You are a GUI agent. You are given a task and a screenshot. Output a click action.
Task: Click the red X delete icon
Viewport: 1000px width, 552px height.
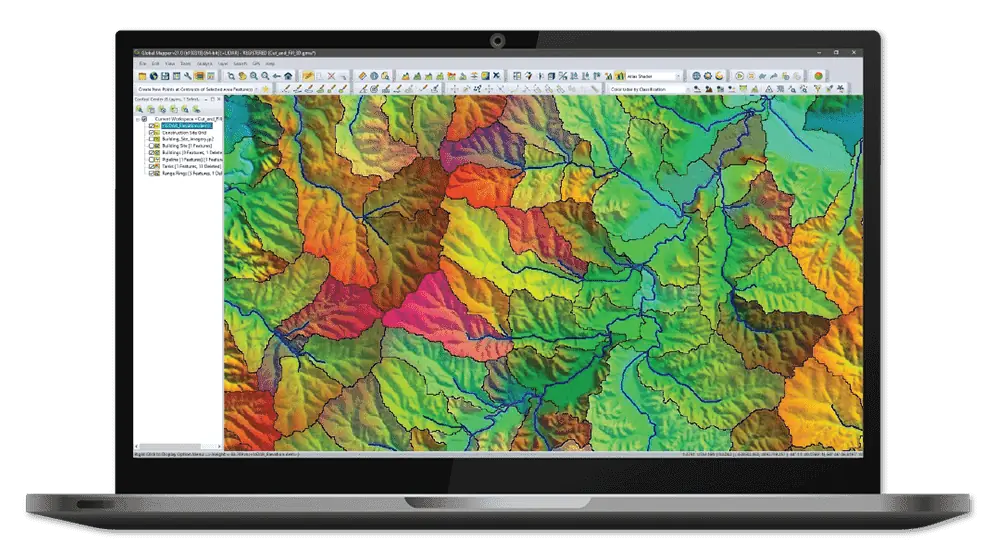tap(331, 76)
